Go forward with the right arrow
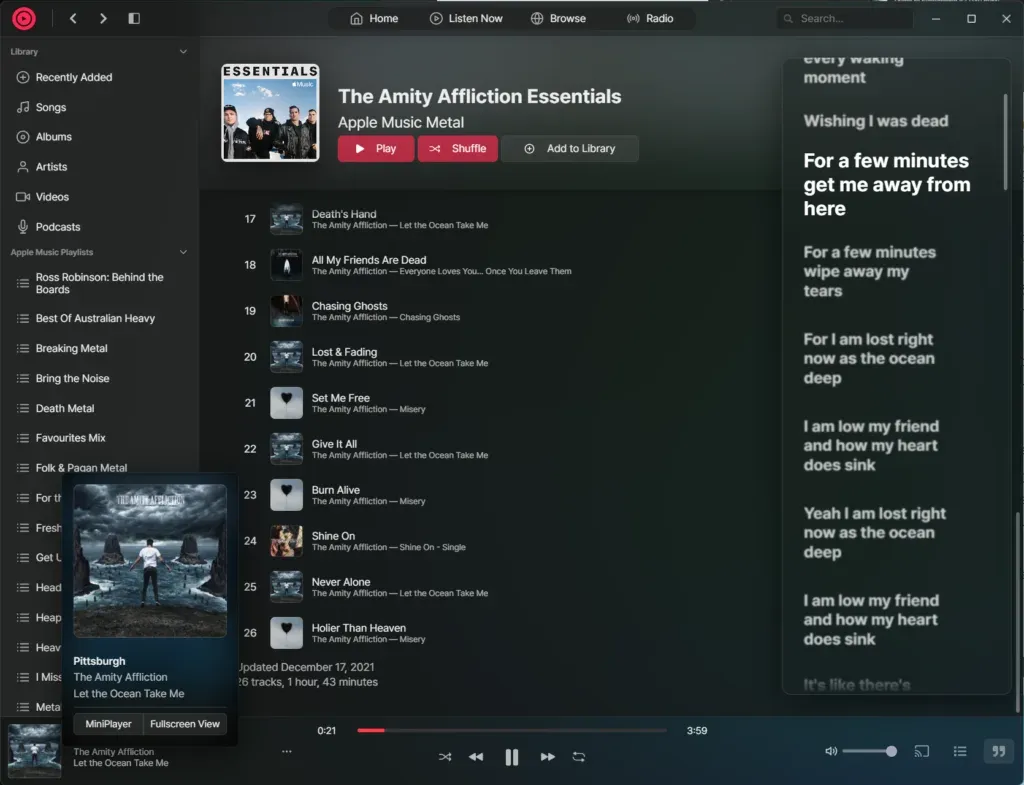The image size is (1024, 785). tap(103, 18)
